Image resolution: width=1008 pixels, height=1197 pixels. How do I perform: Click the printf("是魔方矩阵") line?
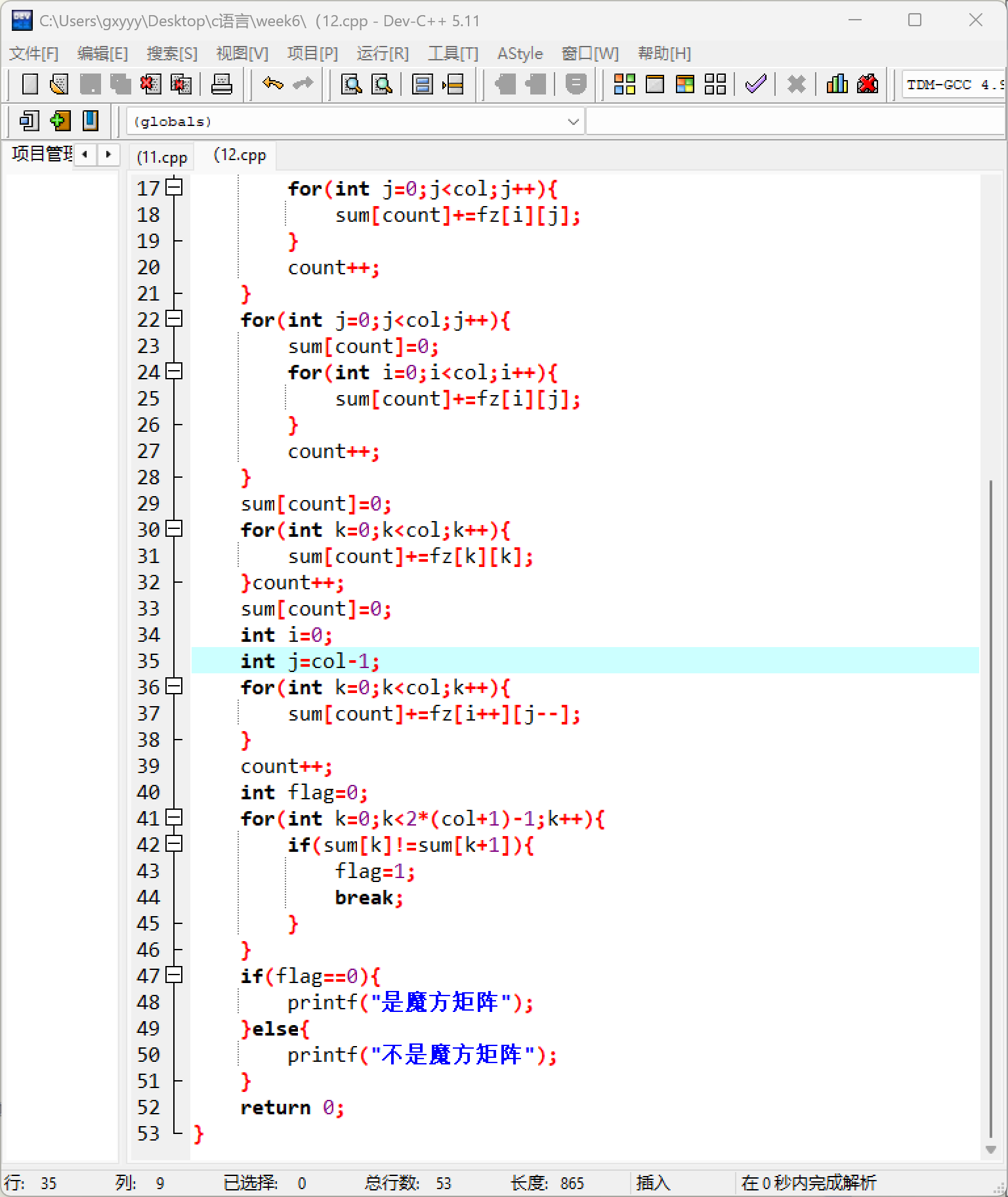coord(410,1002)
